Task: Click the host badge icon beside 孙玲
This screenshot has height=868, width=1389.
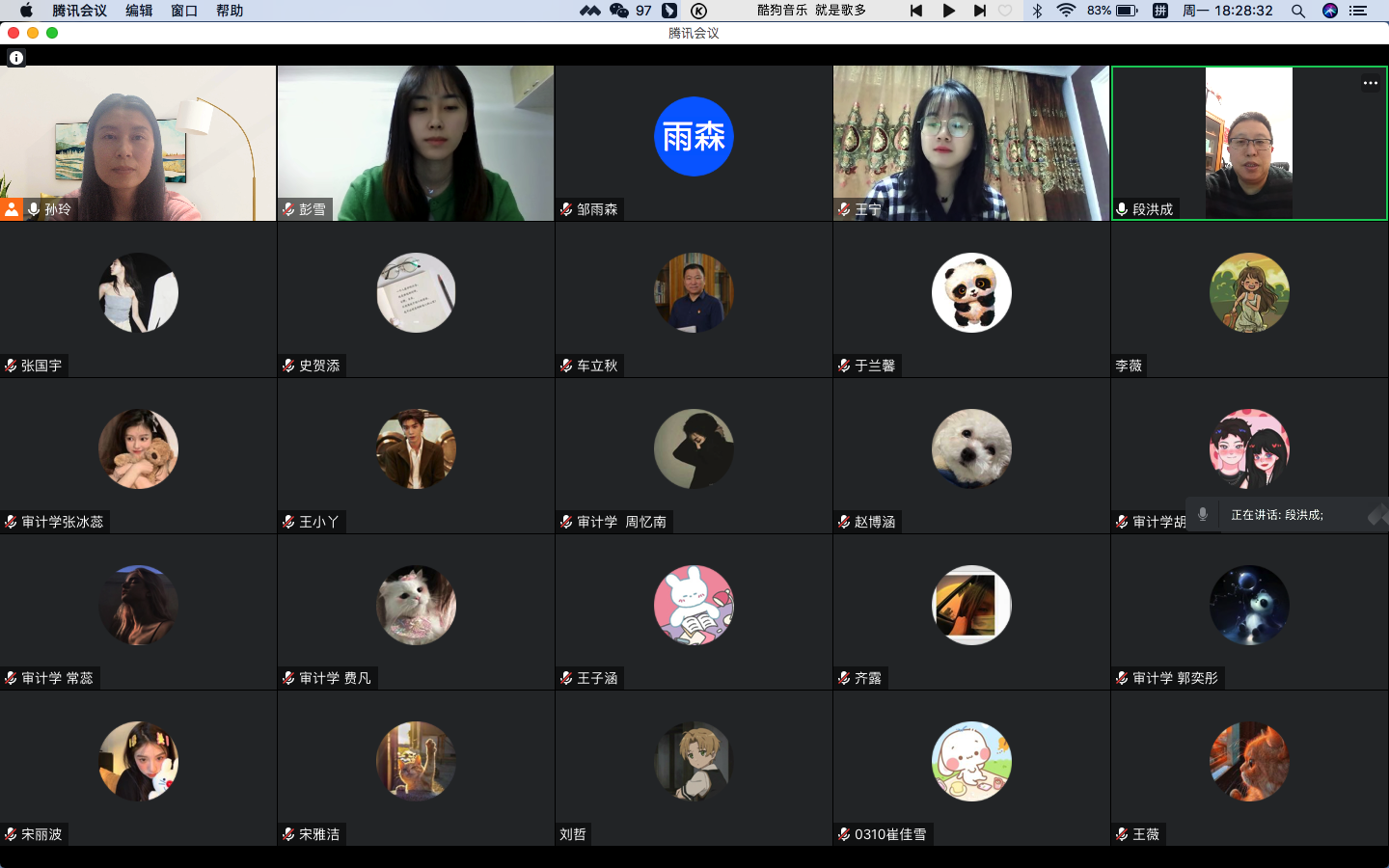Action: 12,209
